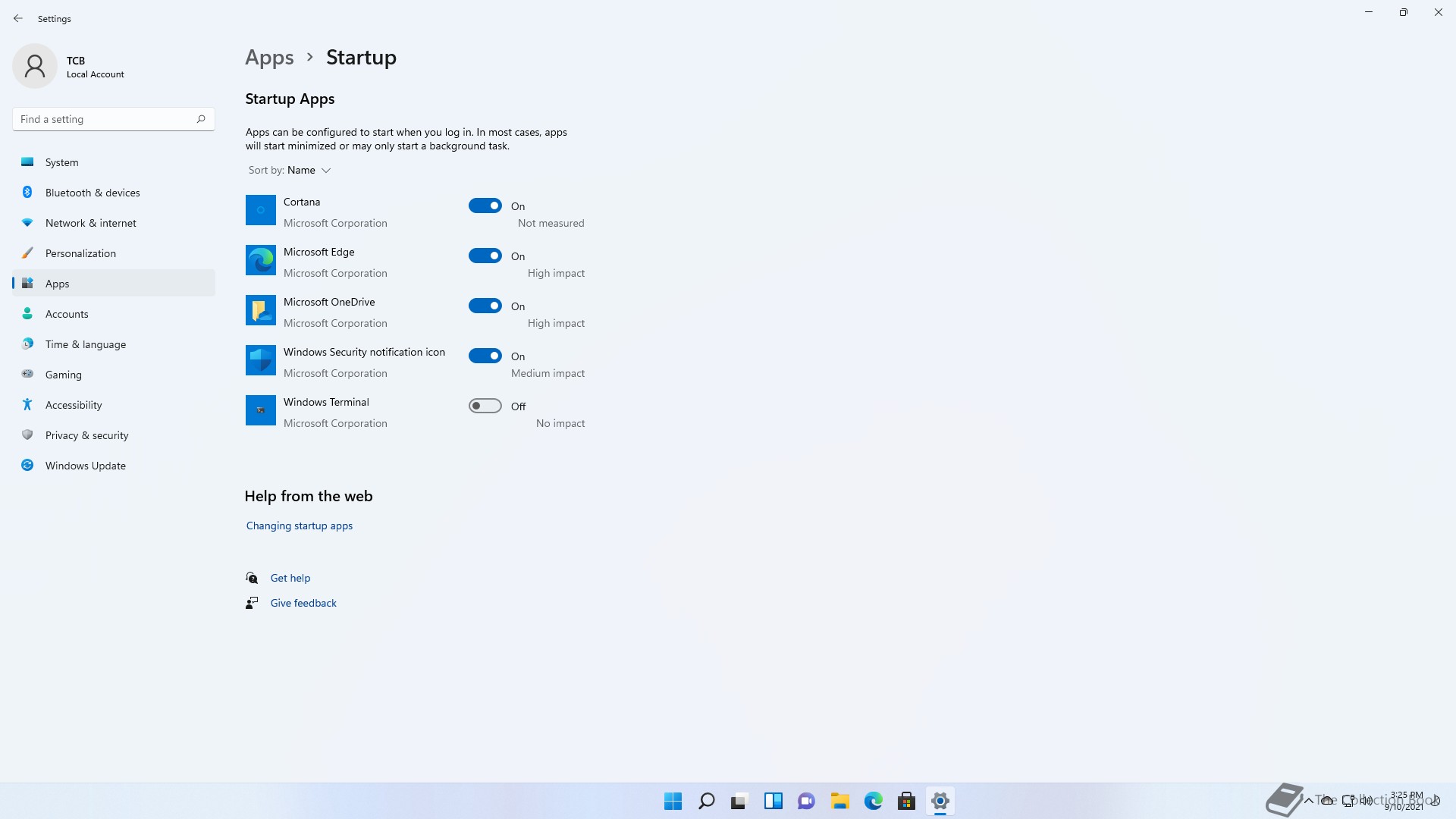Turn off Cortana startup toggle
Screen dimensions: 1456x819
(x=485, y=206)
